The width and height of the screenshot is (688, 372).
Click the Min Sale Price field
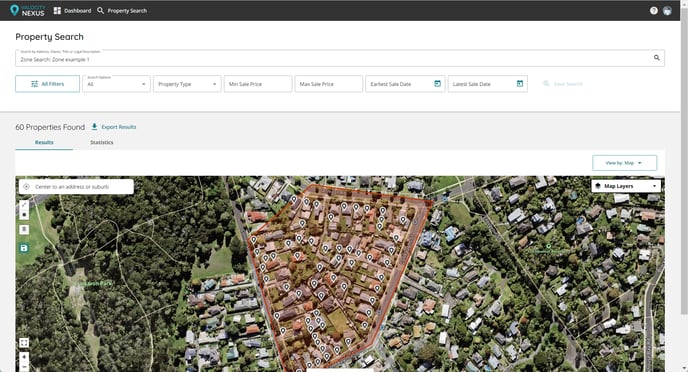pyautogui.click(x=258, y=84)
